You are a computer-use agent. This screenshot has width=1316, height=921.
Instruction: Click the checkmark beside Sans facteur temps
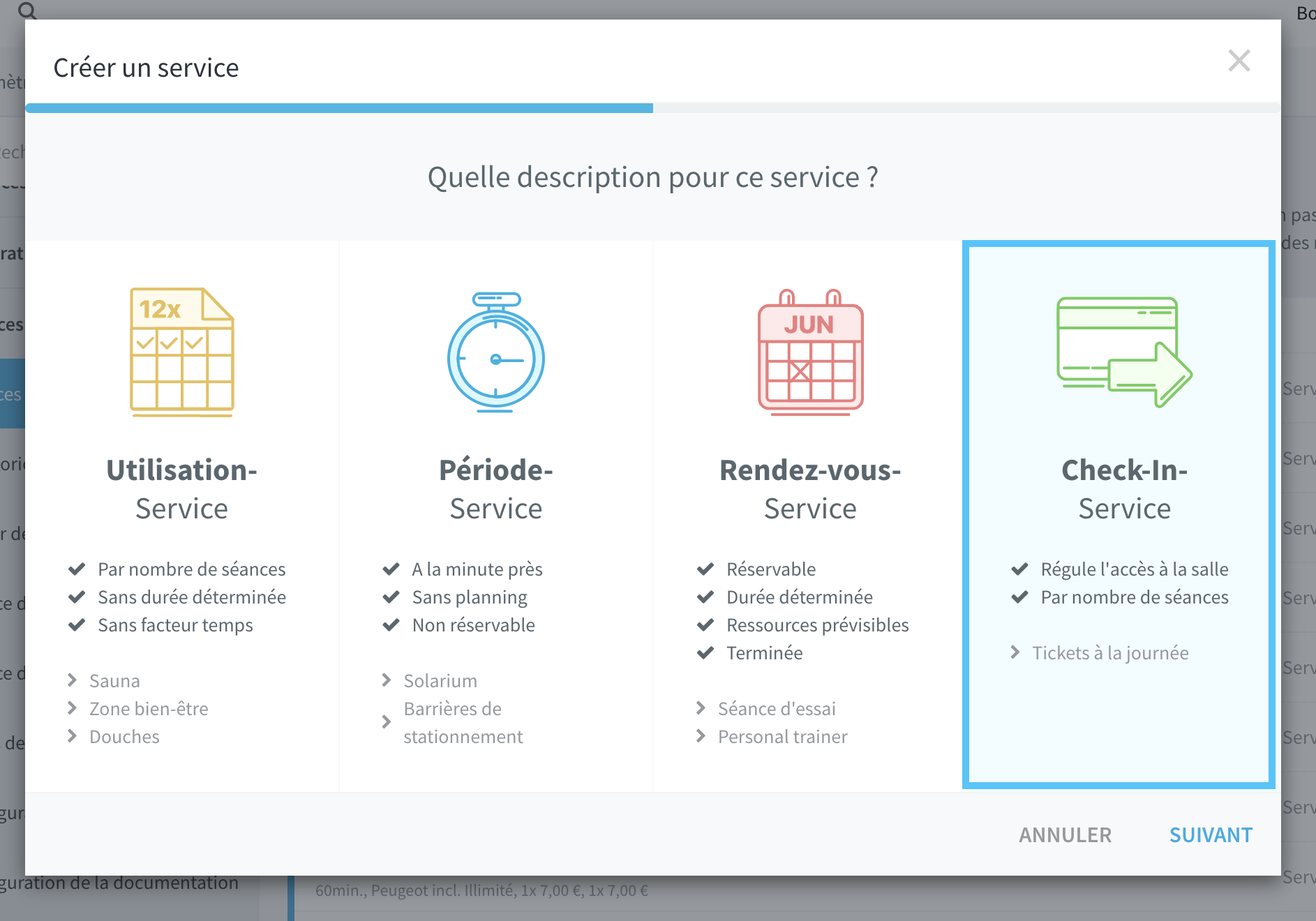[77, 625]
